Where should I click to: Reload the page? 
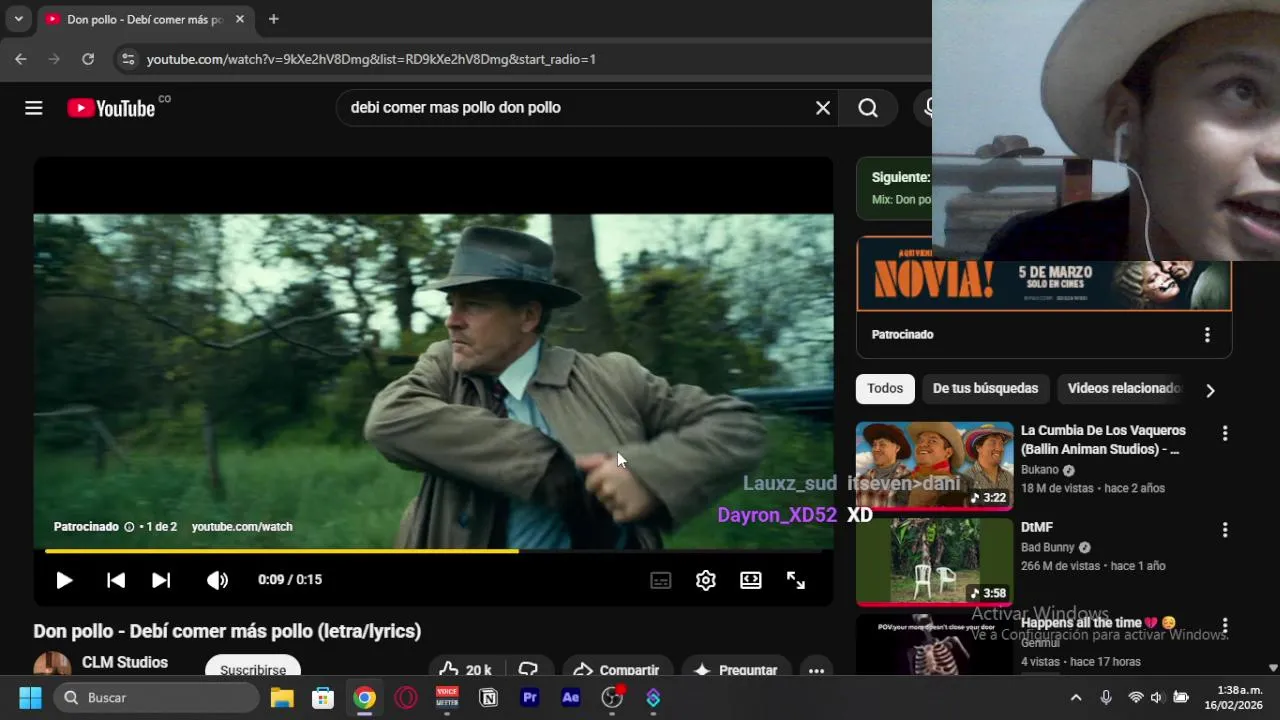coord(88,59)
